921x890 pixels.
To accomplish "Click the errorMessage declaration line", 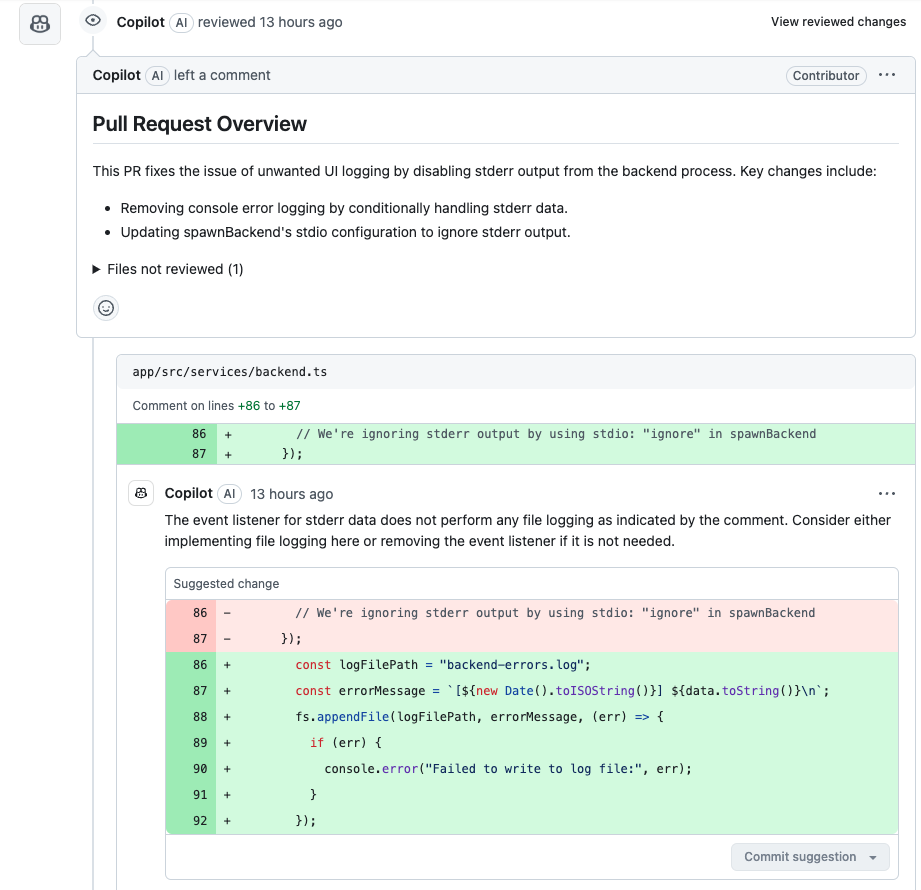I will coord(532,691).
